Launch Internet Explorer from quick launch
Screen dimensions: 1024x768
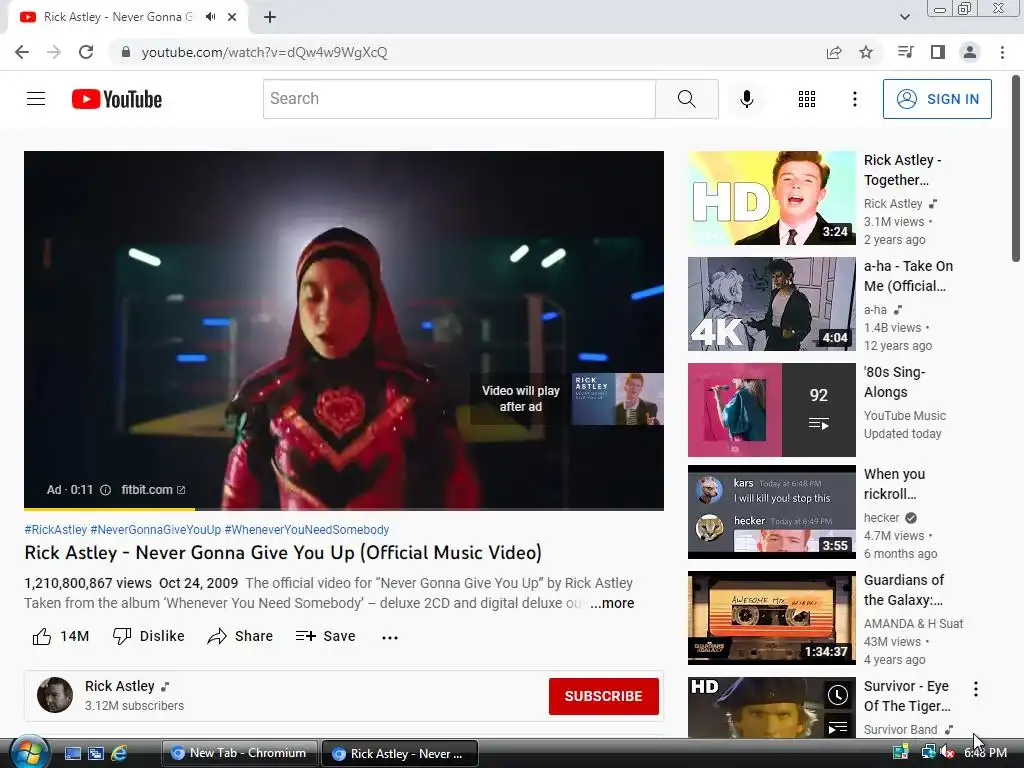pyautogui.click(x=119, y=754)
